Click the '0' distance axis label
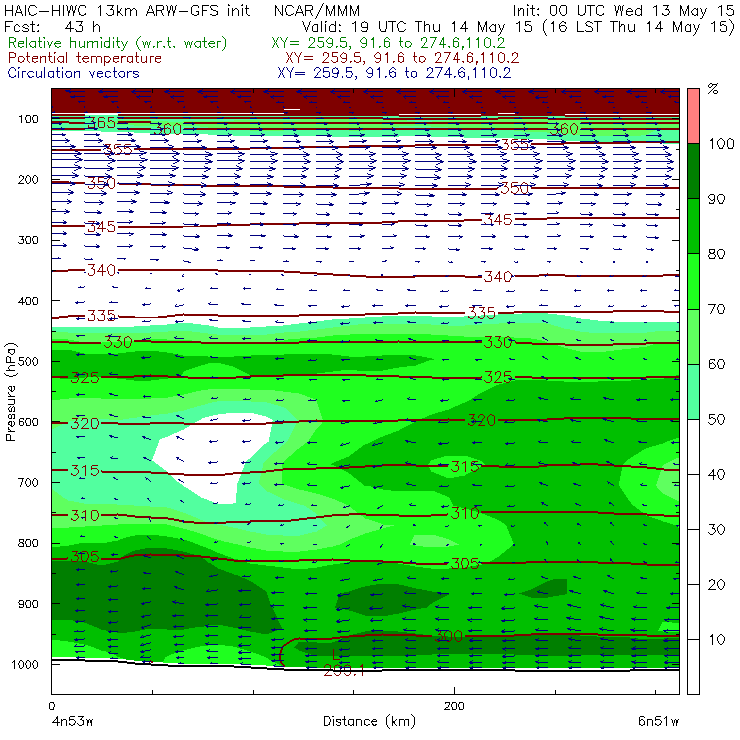 51,706
